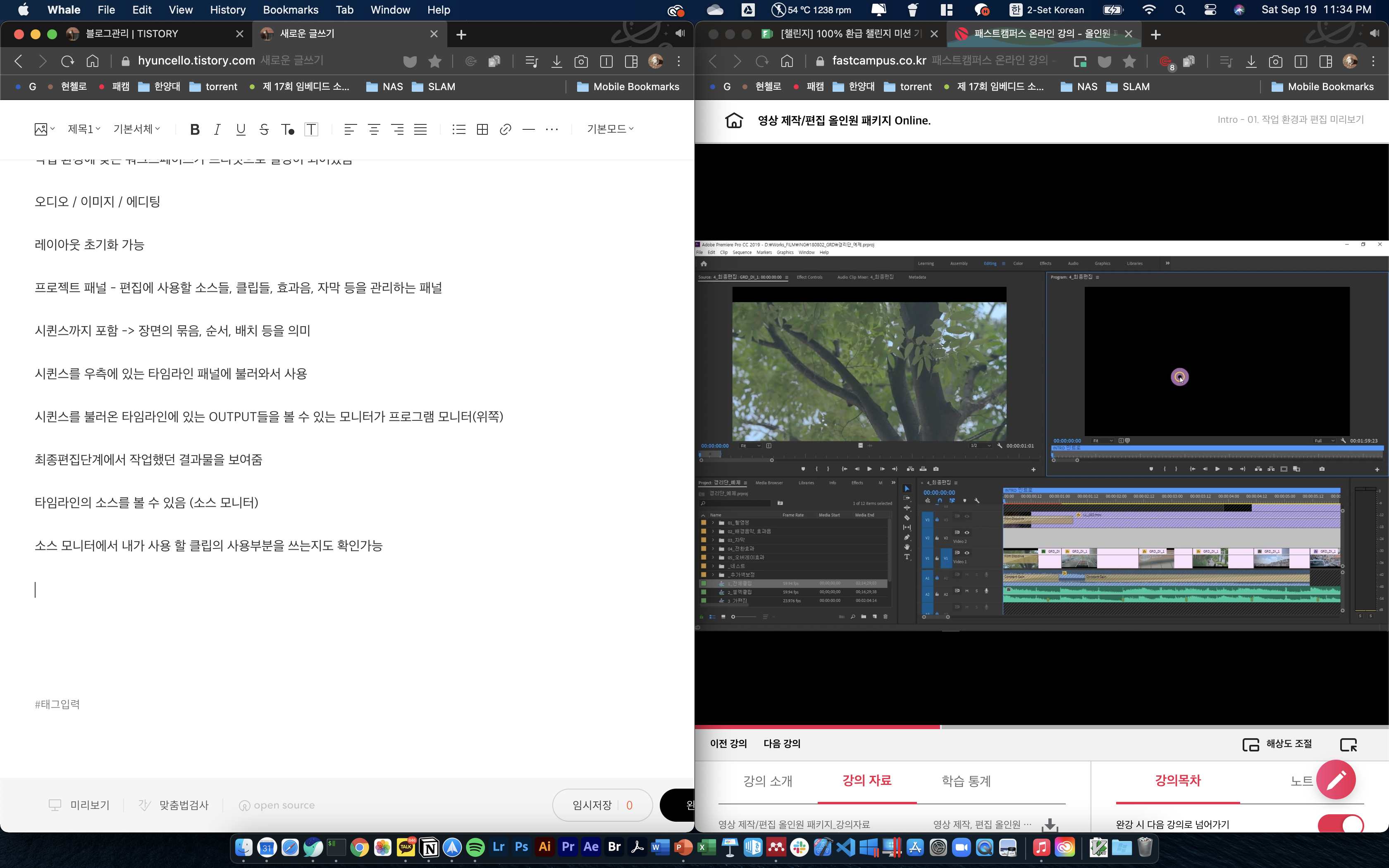Center-align the text
This screenshot has width=1389, height=868.
[x=374, y=129]
